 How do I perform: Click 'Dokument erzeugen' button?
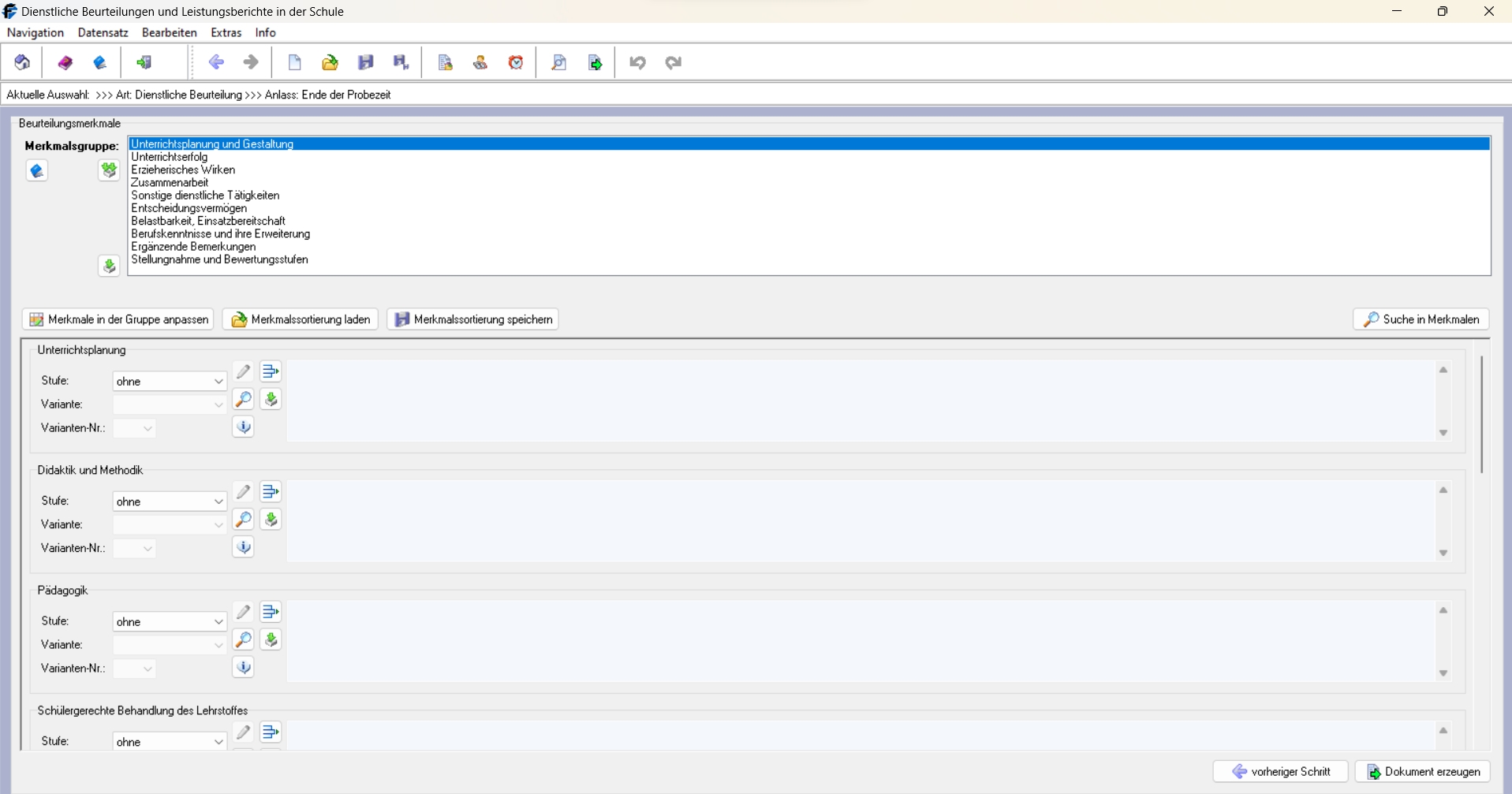[1423, 772]
